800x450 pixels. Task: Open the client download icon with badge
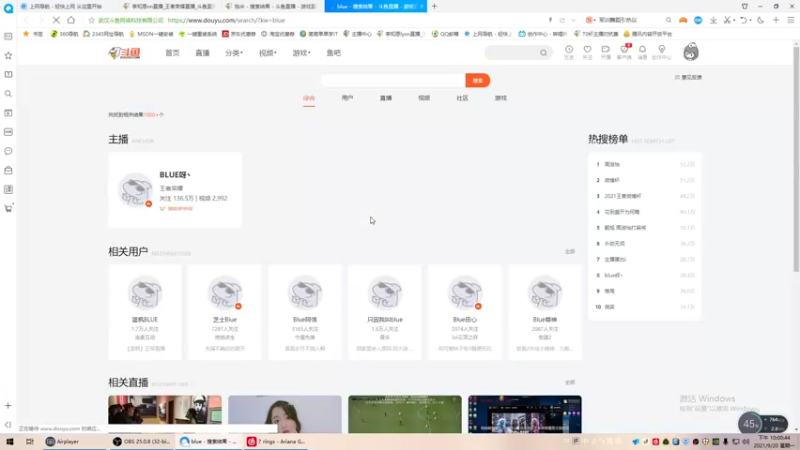pos(624,52)
